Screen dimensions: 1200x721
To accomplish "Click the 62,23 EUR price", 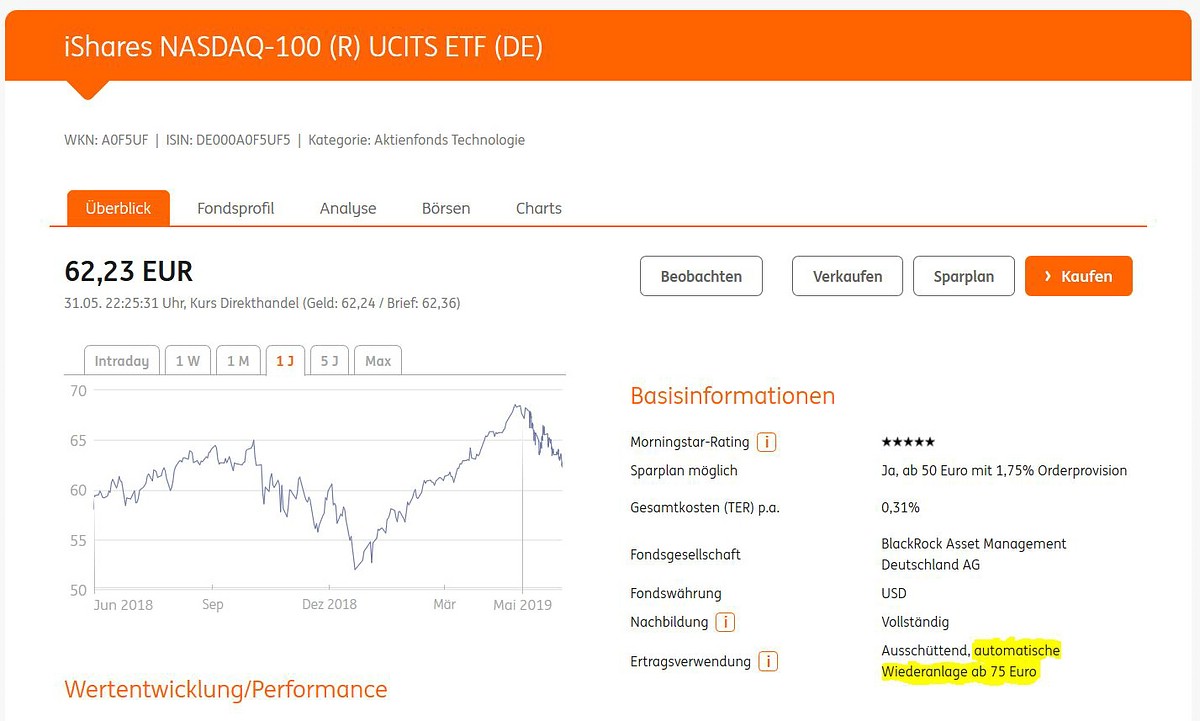I will point(128,271).
